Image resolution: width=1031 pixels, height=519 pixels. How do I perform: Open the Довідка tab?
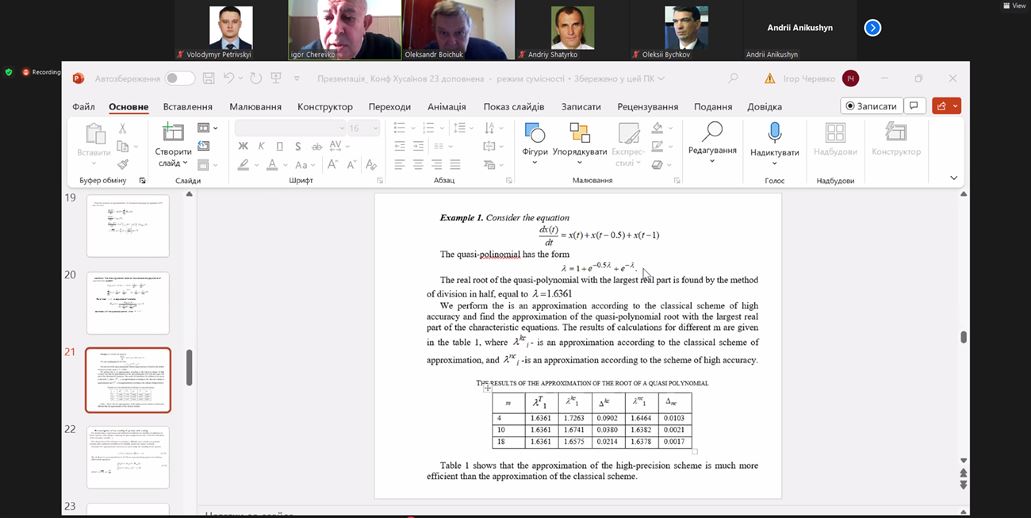coord(764,107)
